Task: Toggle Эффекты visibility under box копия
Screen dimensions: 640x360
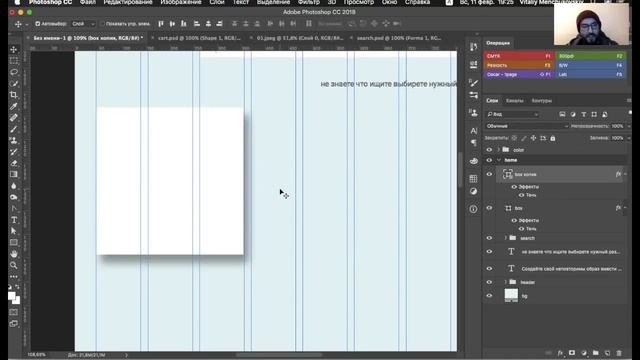Action: (x=514, y=187)
